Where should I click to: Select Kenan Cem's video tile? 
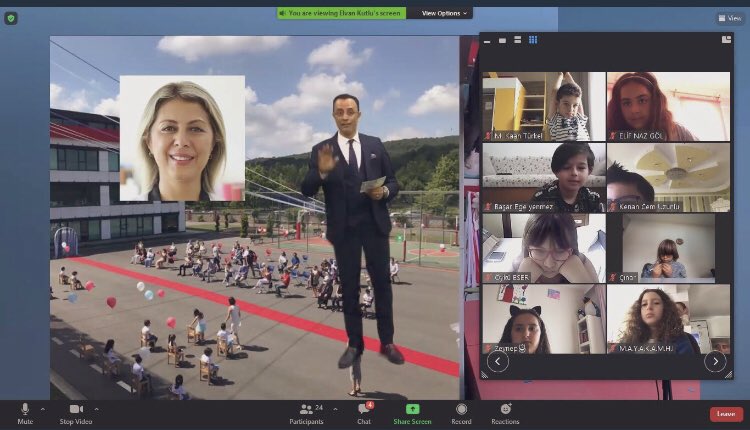(x=669, y=177)
